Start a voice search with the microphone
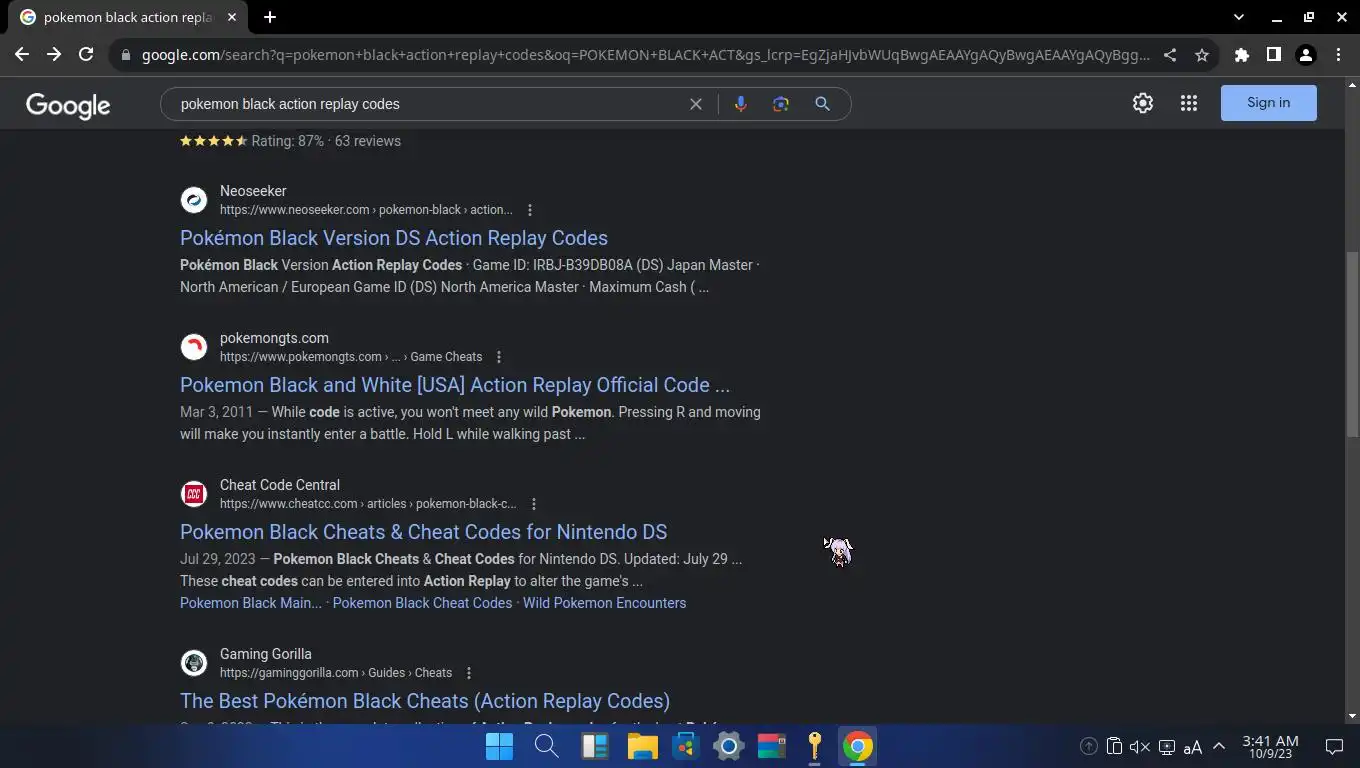Image resolution: width=1360 pixels, height=768 pixels. [740, 104]
